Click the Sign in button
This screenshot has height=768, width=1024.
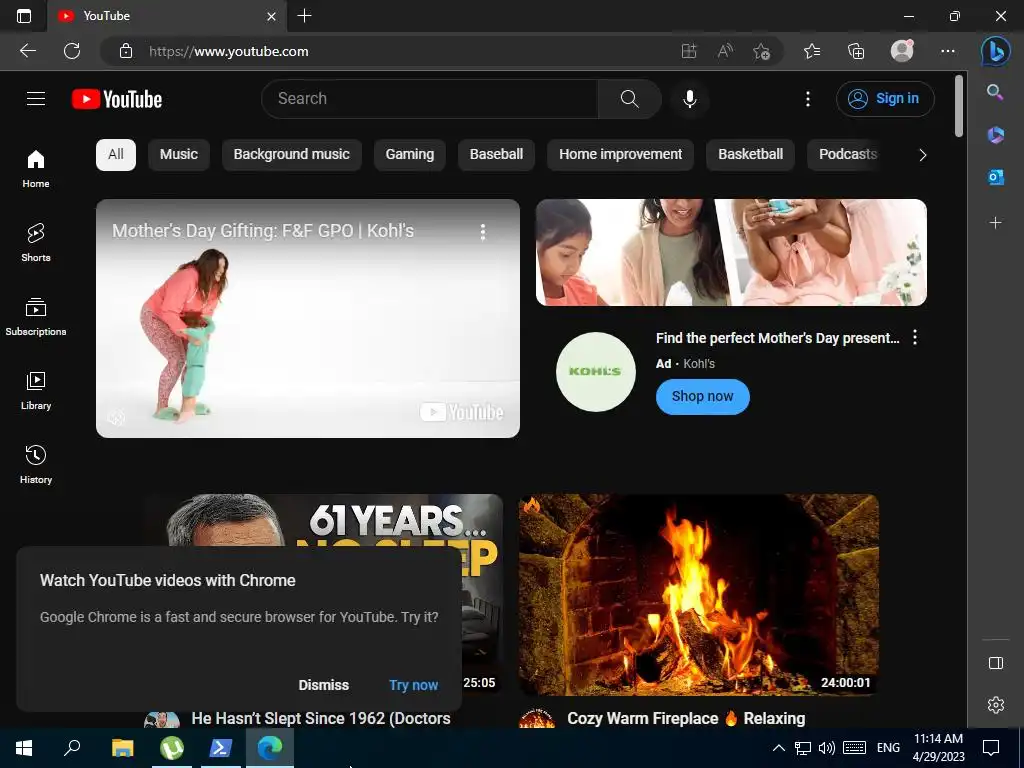[x=885, y=99]
